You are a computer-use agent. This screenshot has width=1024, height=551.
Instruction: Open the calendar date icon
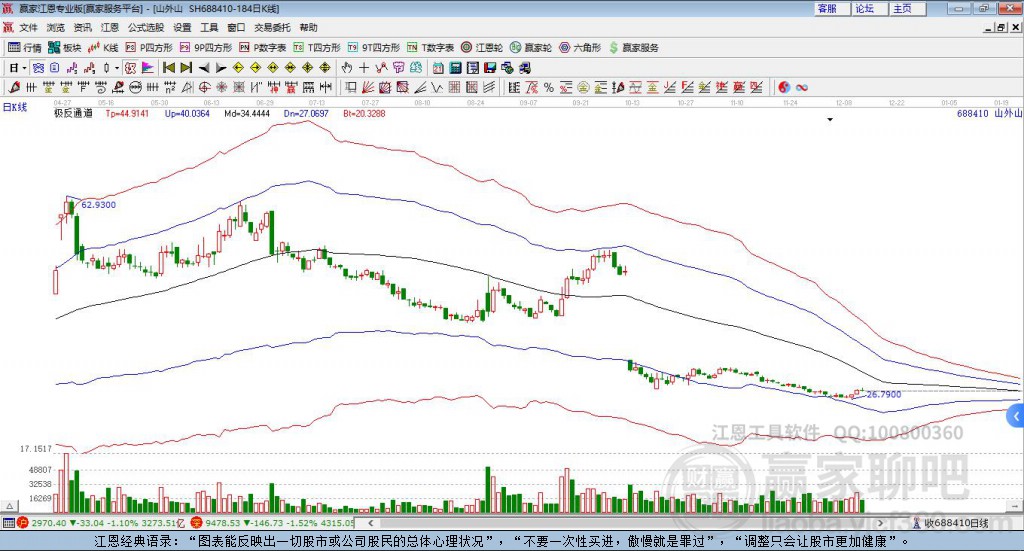(x=438, y=68)
